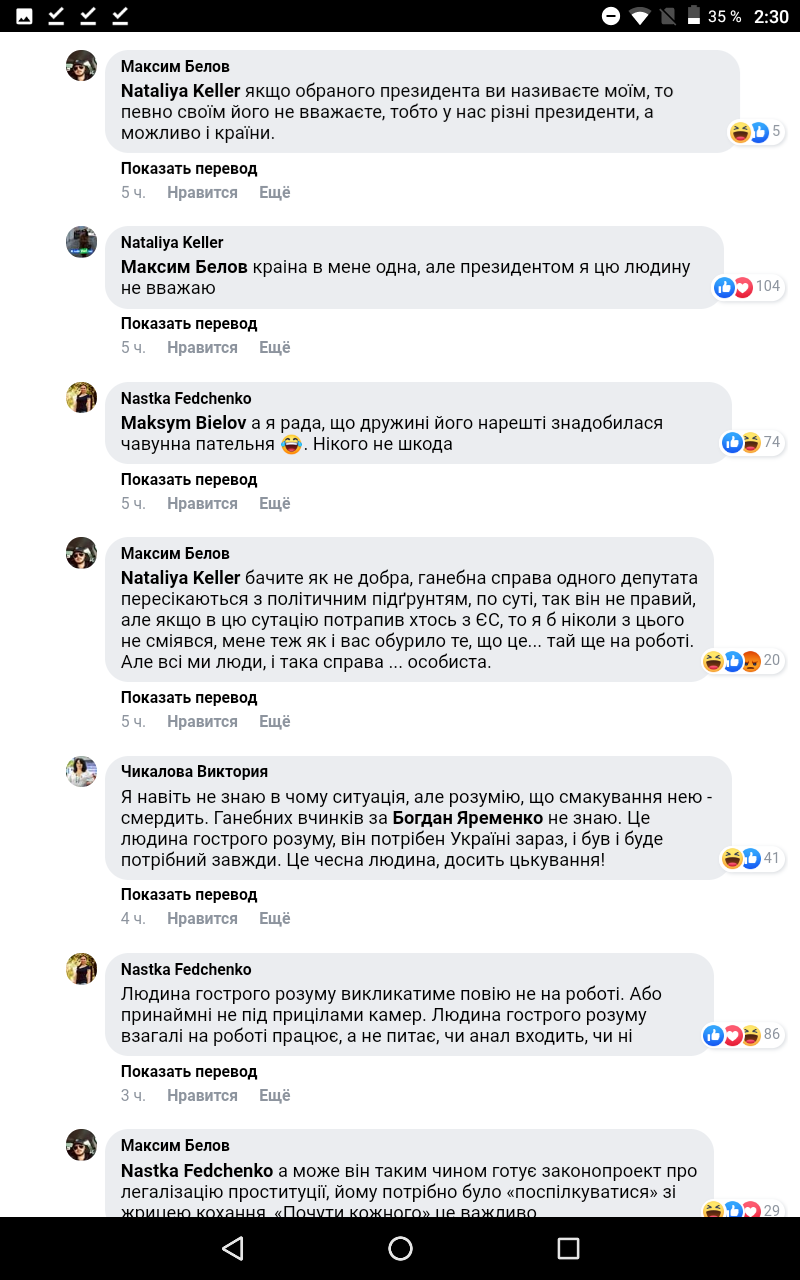Expand Ещё options under Nataliya Keller's comment
The image size is (800, 1280).
[275, 348]
